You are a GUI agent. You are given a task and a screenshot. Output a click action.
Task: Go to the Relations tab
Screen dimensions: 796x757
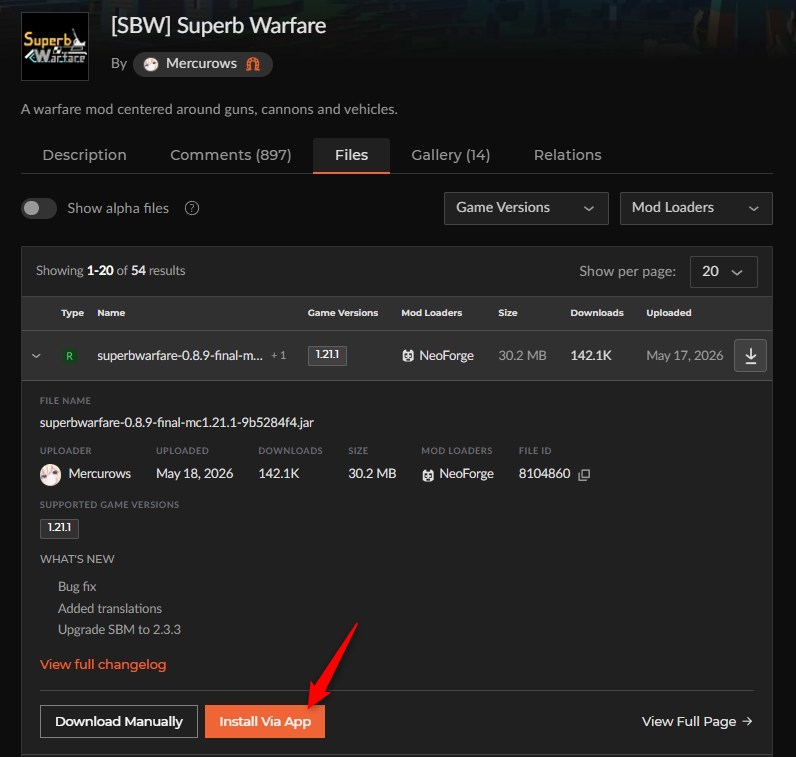pyautogui.click(x=568, y=155)
